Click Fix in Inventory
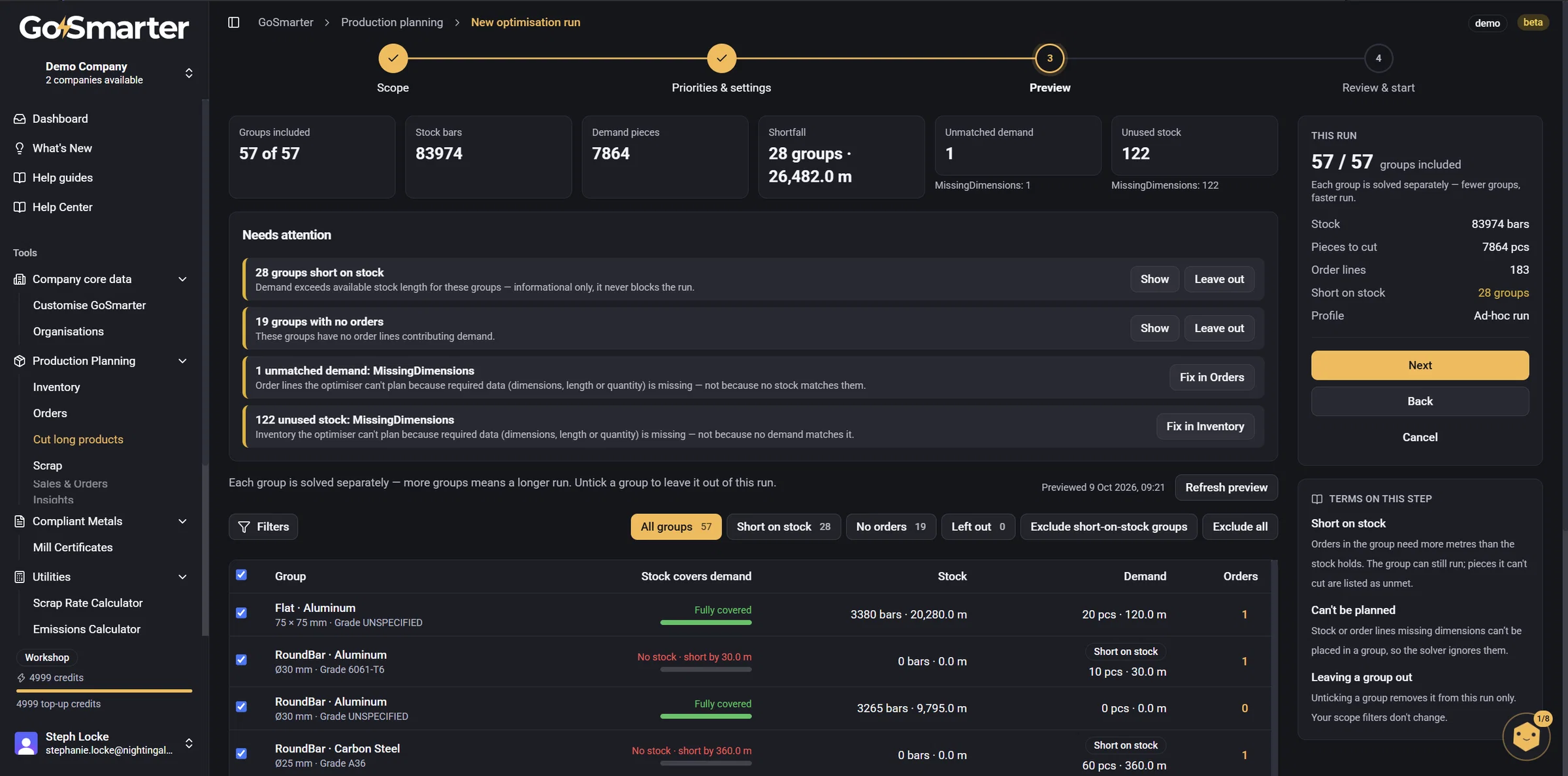Screen dimensions: 1568x776 (x=1205, y=426)
